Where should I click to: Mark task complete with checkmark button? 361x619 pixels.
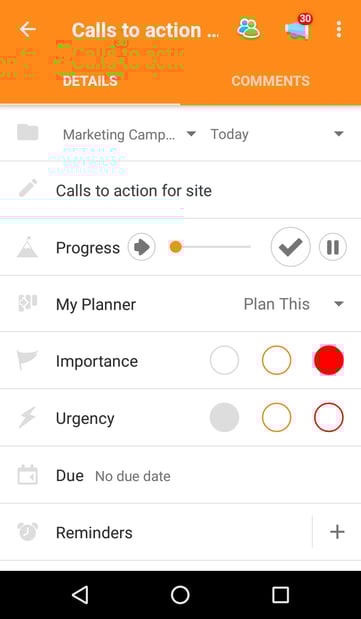click(x=291, y=247)
